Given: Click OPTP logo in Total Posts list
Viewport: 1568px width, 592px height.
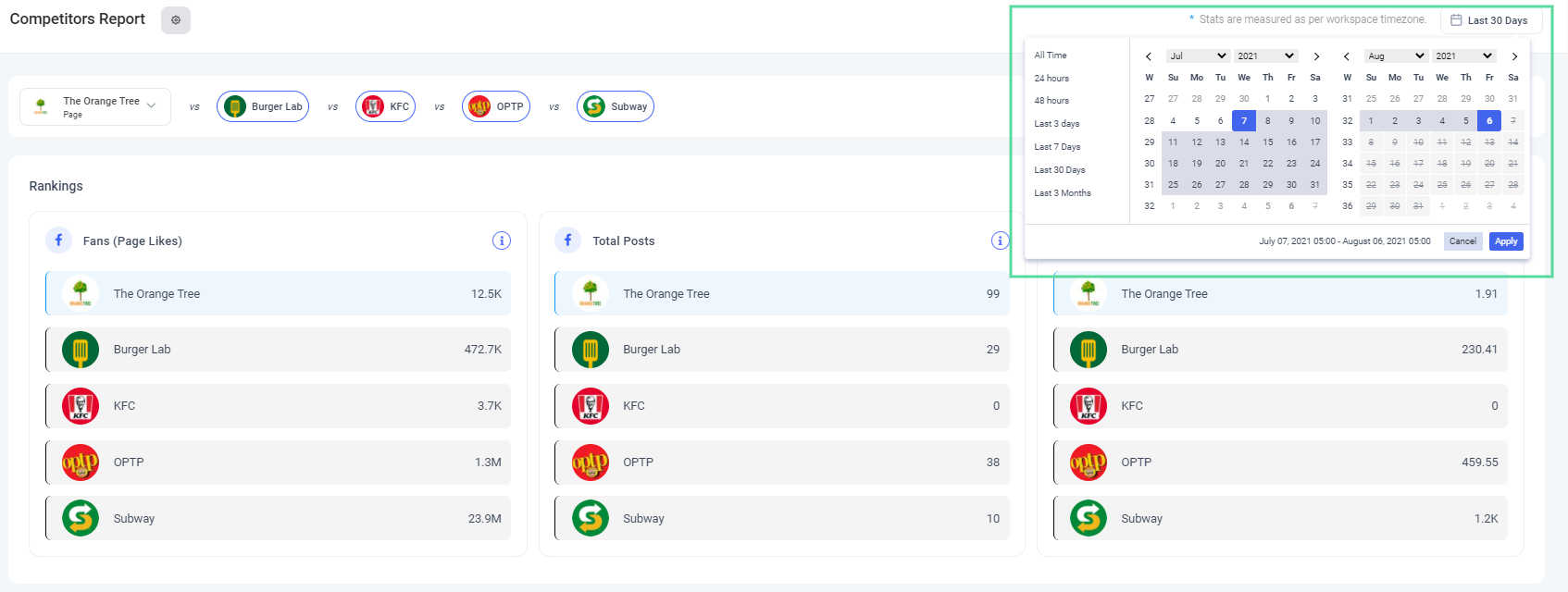Looking at the screenshot, I should (591, 462).
